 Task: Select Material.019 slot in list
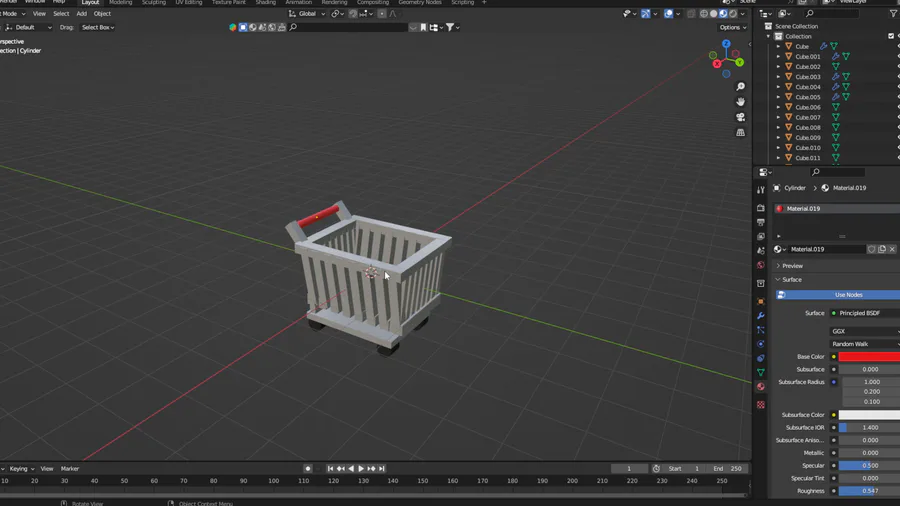pyautogui.click(x=837, y=209)
